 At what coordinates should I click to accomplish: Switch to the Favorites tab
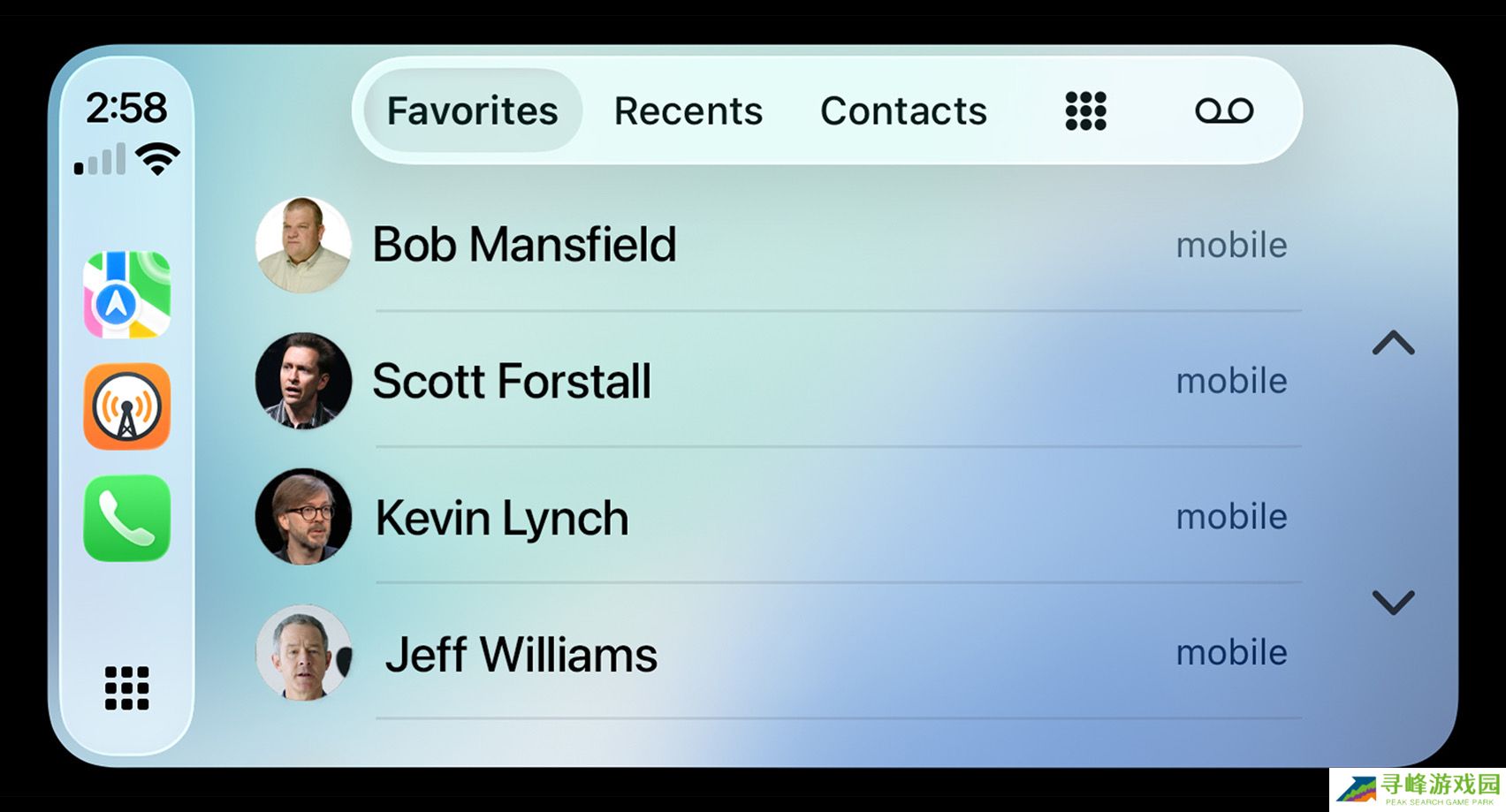pyautogui.click(x=473, y=111)
